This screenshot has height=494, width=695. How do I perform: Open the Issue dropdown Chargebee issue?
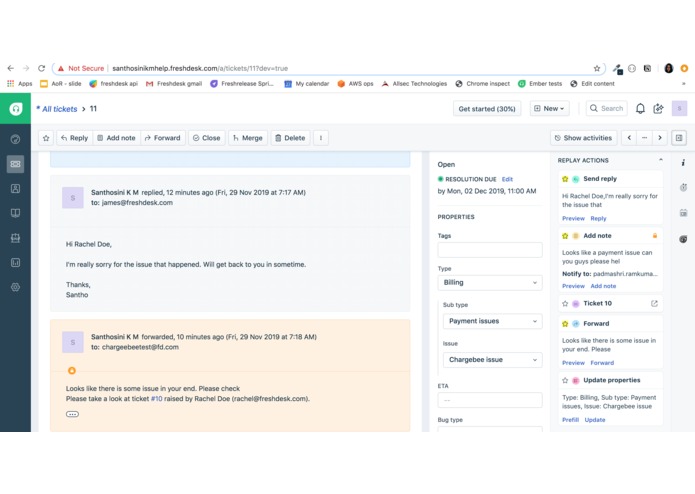[492, 360]
